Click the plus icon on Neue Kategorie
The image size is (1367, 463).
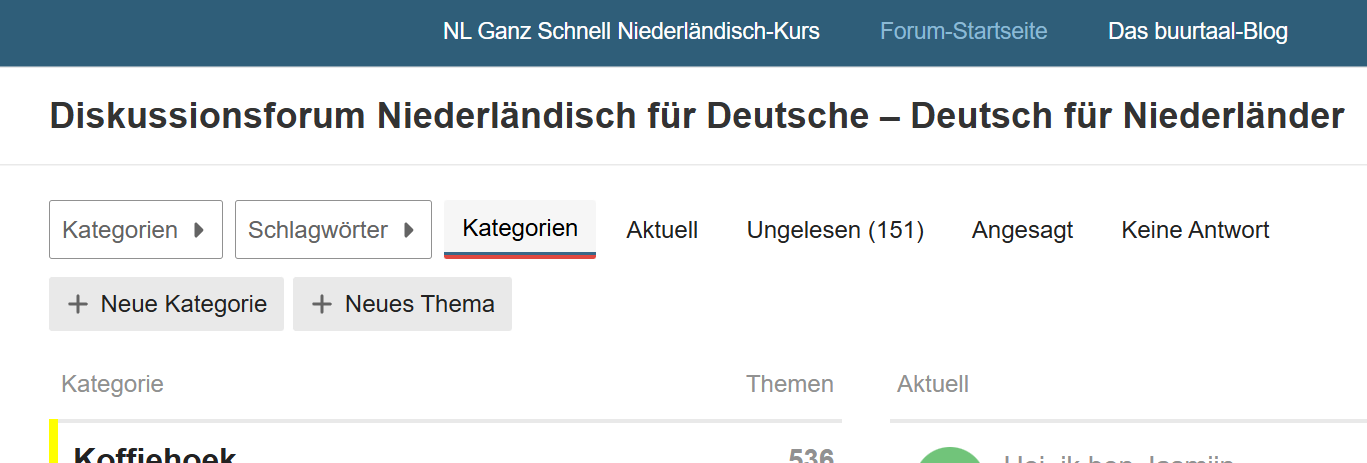(x=78, y=304)
